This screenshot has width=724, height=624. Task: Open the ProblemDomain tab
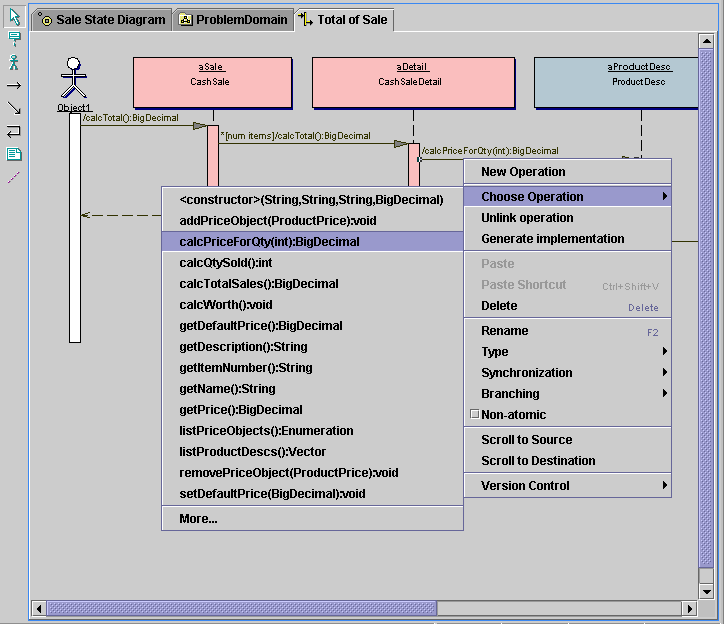coord(233,20)
